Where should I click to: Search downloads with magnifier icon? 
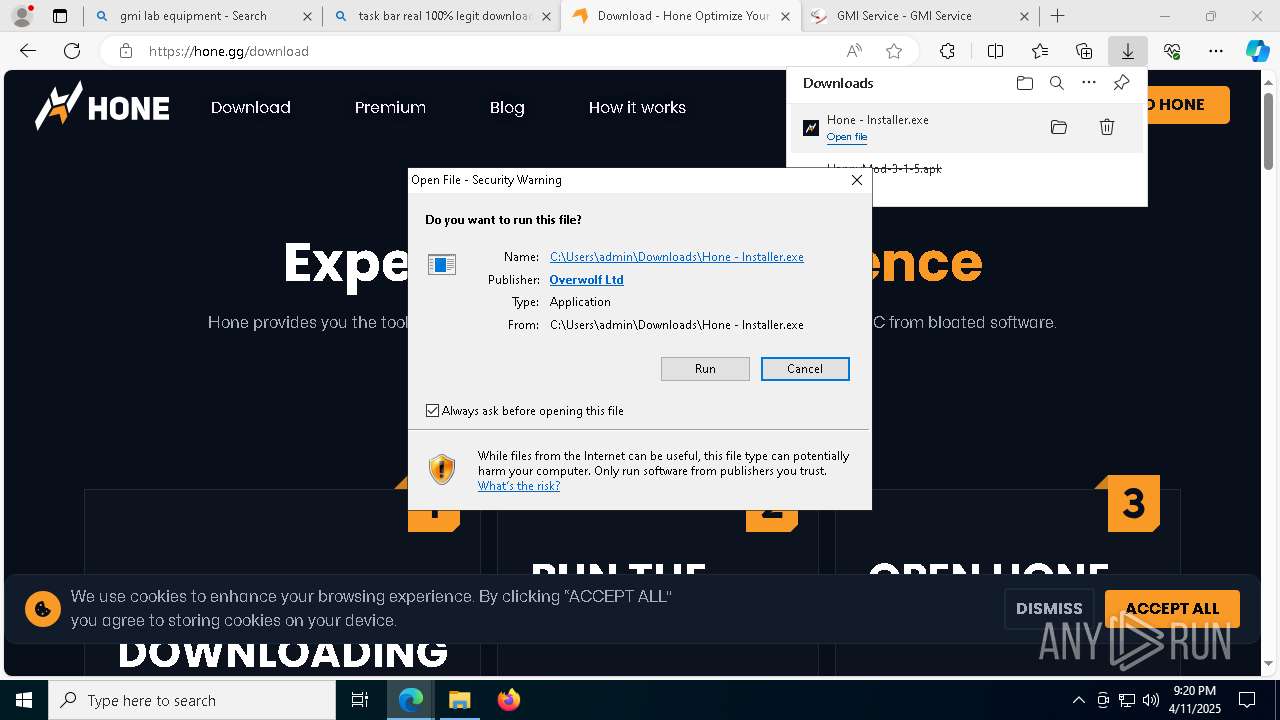(1056, 83)
